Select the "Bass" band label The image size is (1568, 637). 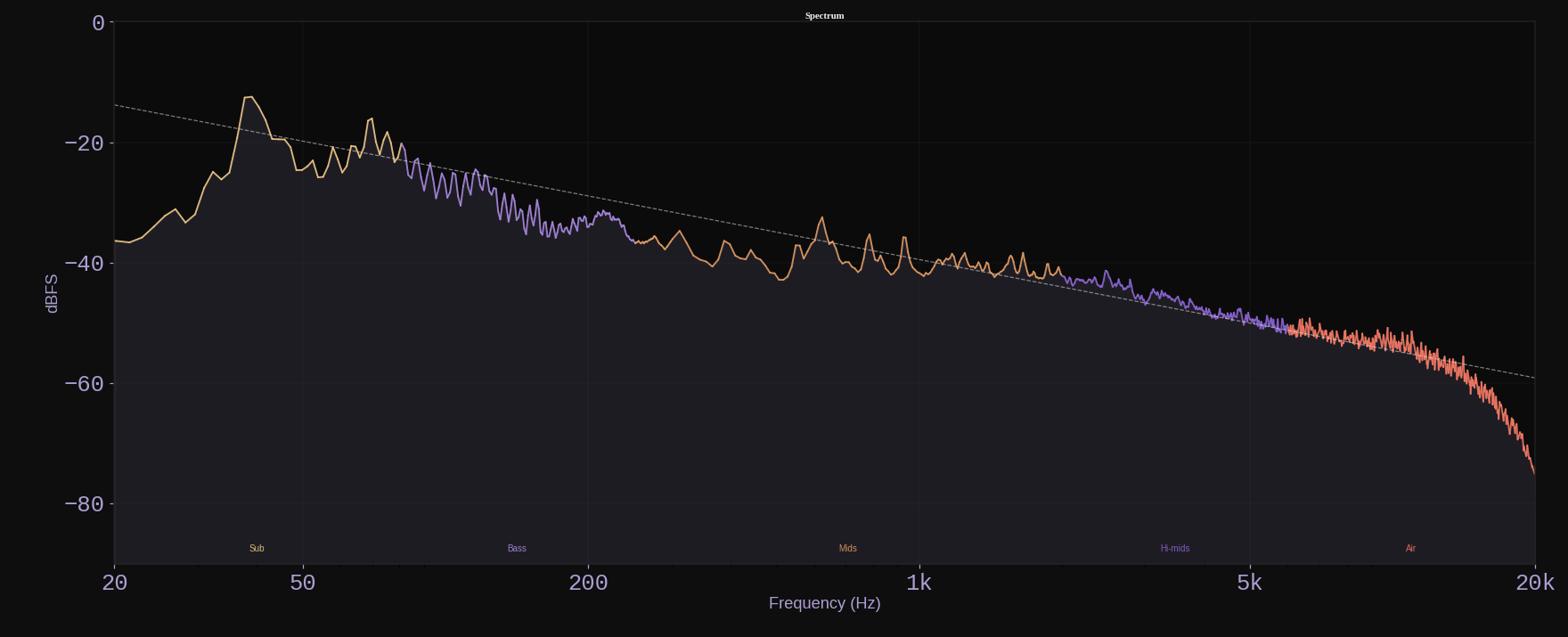[517, 548]
